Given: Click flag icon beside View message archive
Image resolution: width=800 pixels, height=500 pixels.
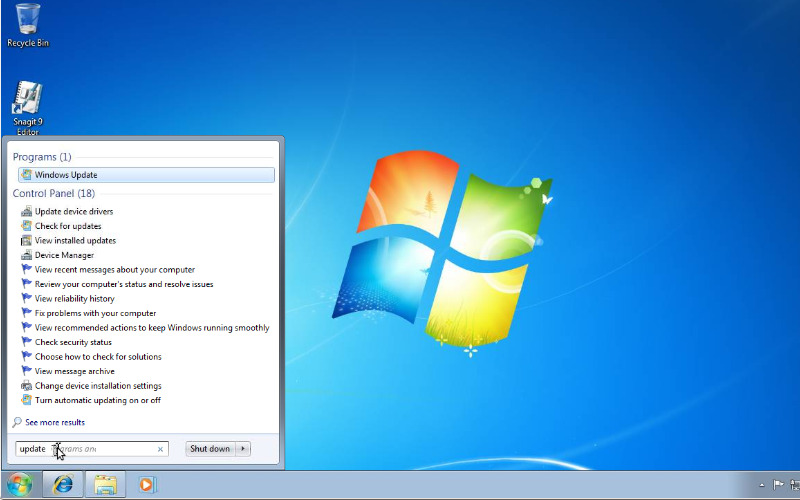Looking at the screenshot, I should (26, 370).
